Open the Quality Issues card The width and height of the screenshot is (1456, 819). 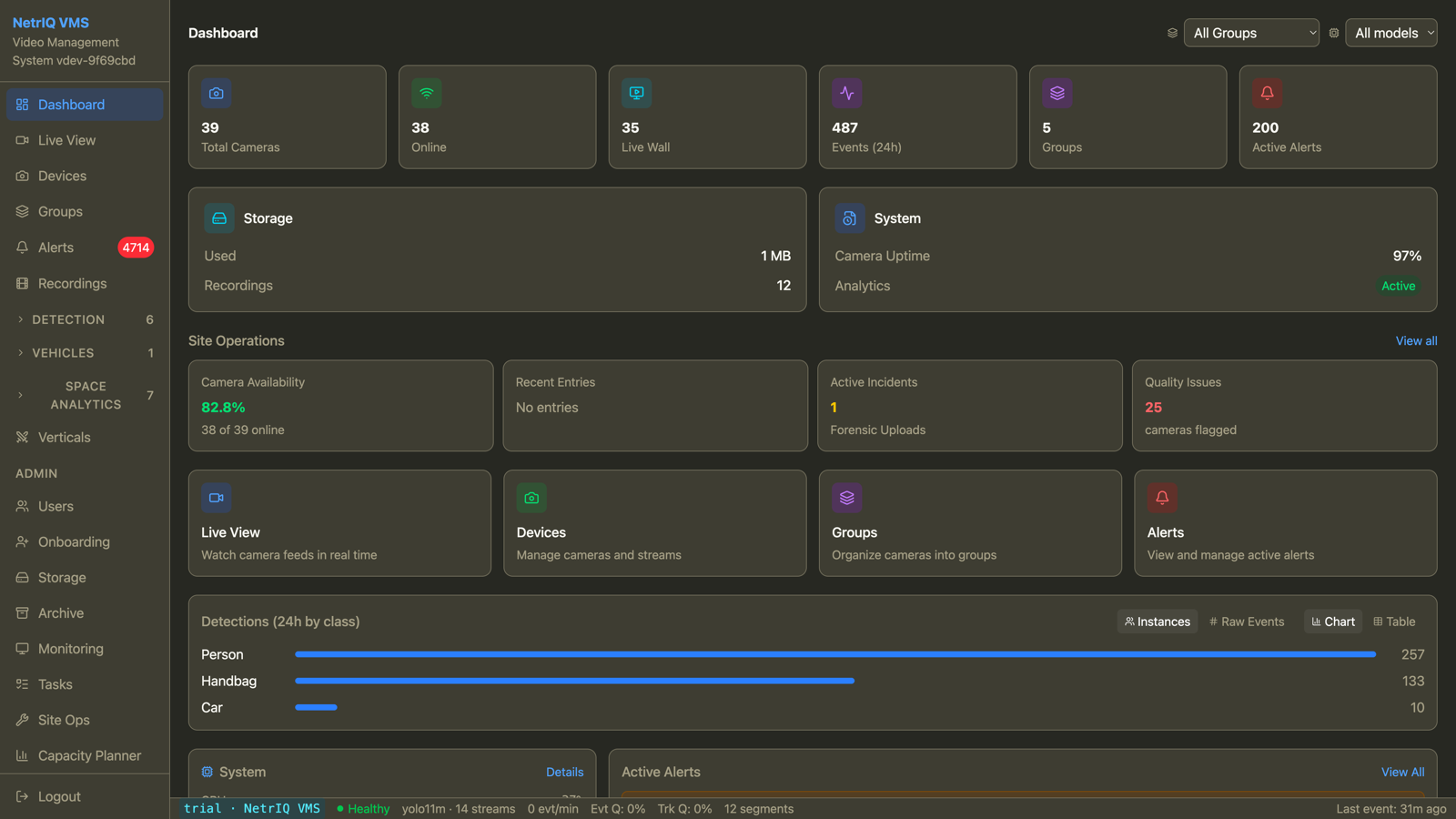point(1284,406)
